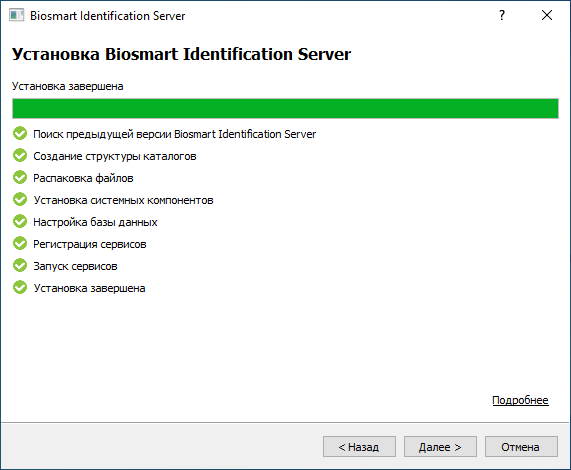The image size is (571, 470).
Task: Close the Biosmart Identification Server window
Action: click(547, 15)
